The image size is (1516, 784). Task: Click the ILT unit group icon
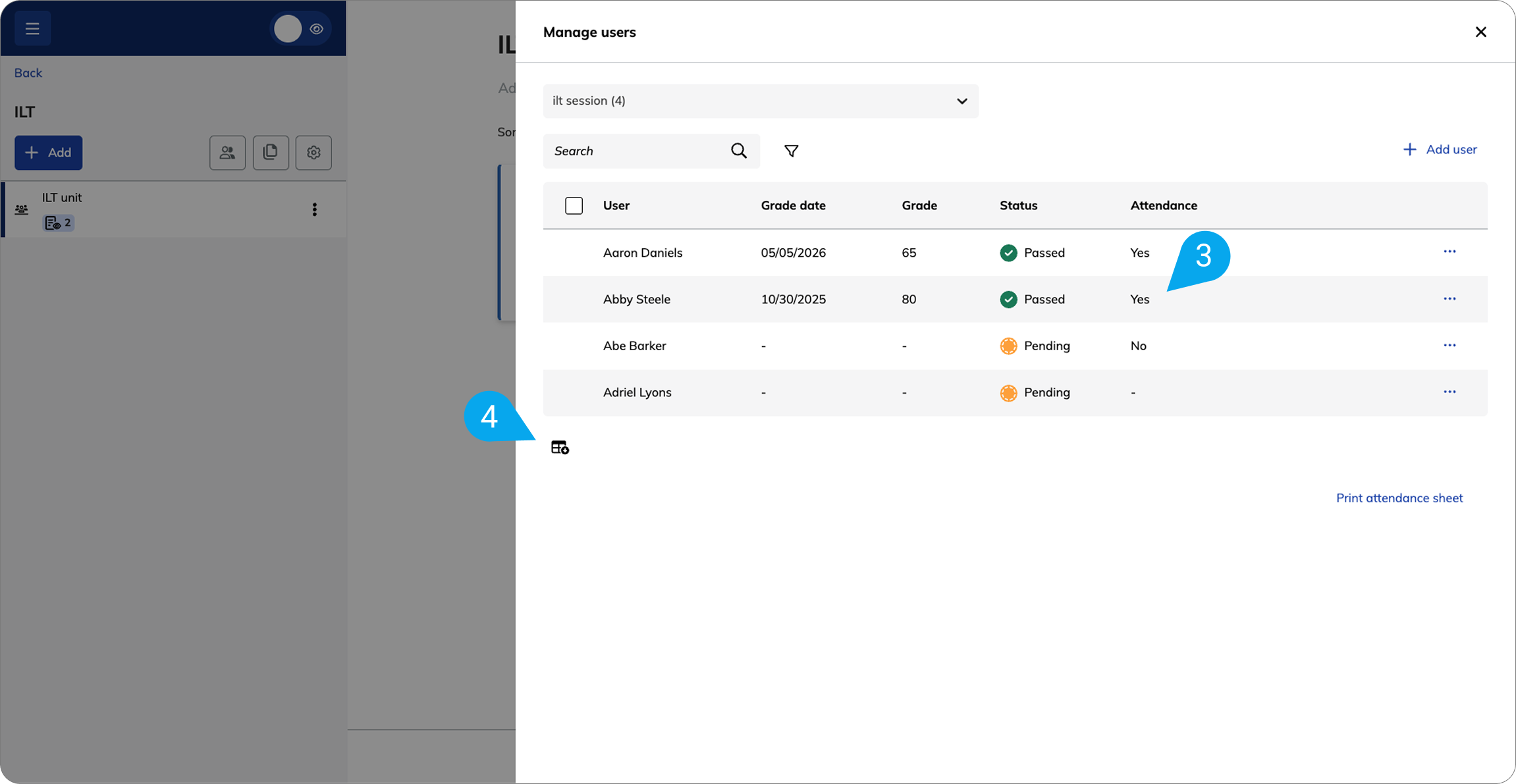point(22,209)
